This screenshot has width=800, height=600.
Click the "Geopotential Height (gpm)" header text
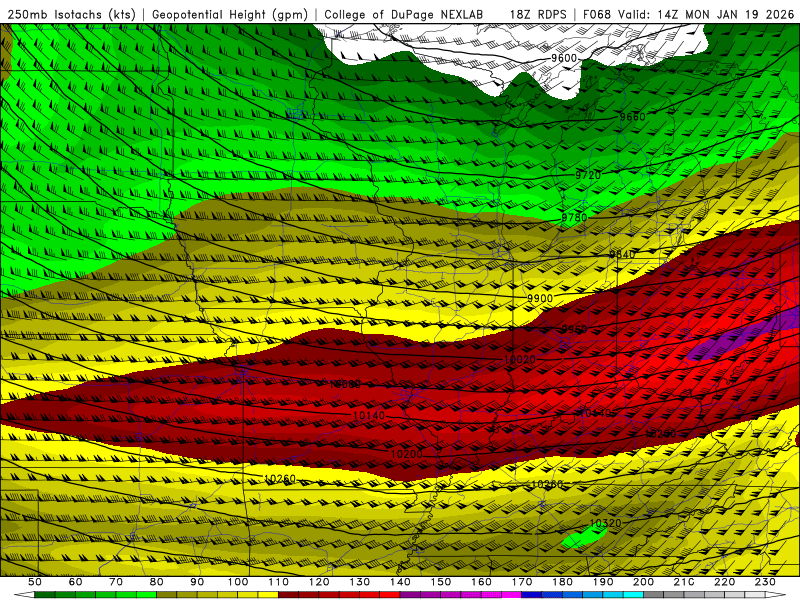coord(230,14)
